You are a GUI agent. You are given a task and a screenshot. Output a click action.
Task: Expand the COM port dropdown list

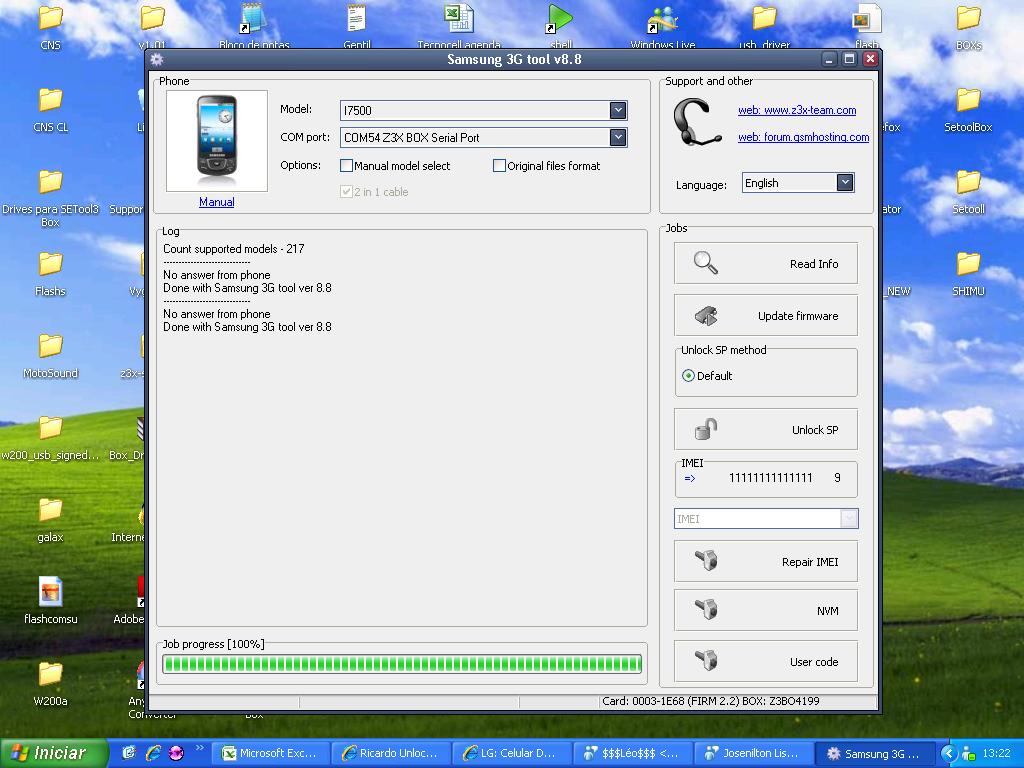coord(618,137)
